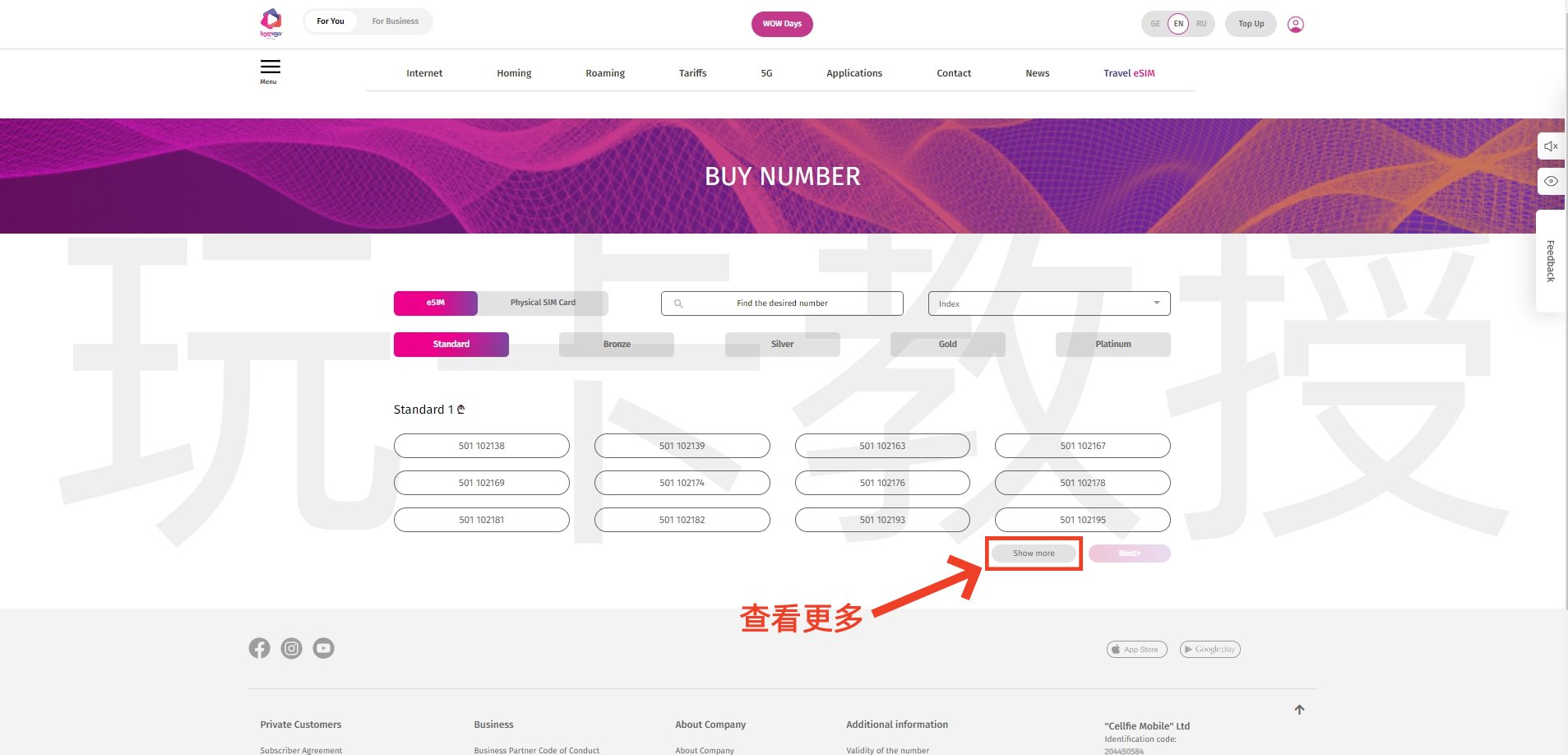Click the scroll-to-top arrow icon

[1299, 710]
